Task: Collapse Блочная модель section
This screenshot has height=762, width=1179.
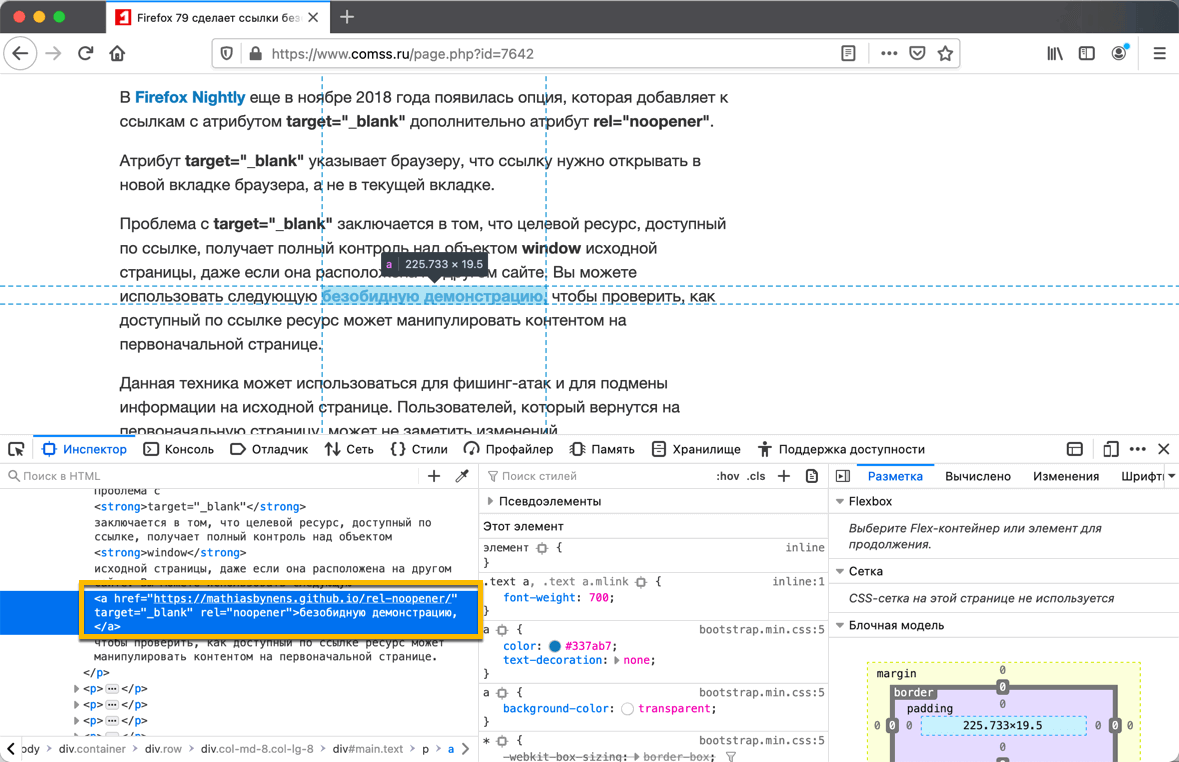Action: pos(840,625)
